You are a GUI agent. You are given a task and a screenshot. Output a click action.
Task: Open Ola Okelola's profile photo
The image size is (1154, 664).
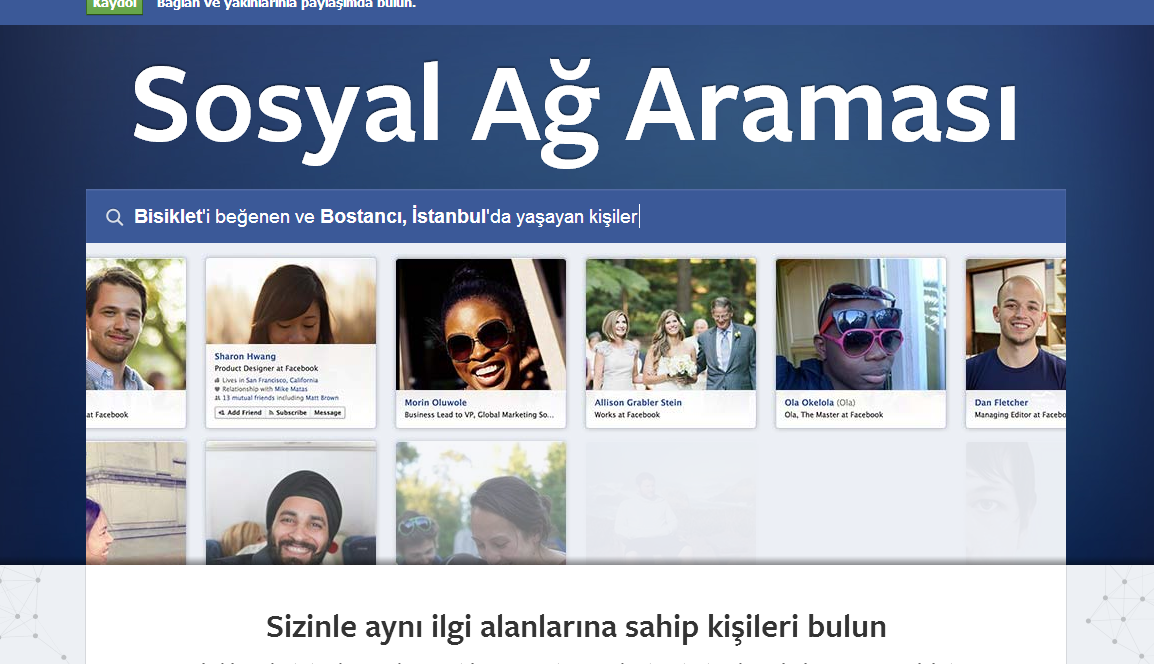tap(860, 324)
